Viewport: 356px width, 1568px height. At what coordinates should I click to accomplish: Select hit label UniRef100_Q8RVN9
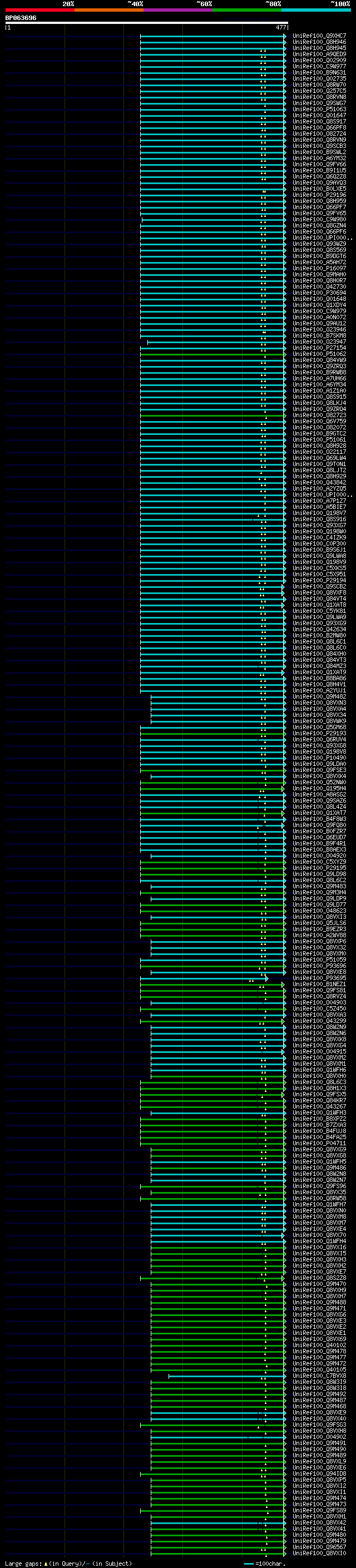point(319,140)
